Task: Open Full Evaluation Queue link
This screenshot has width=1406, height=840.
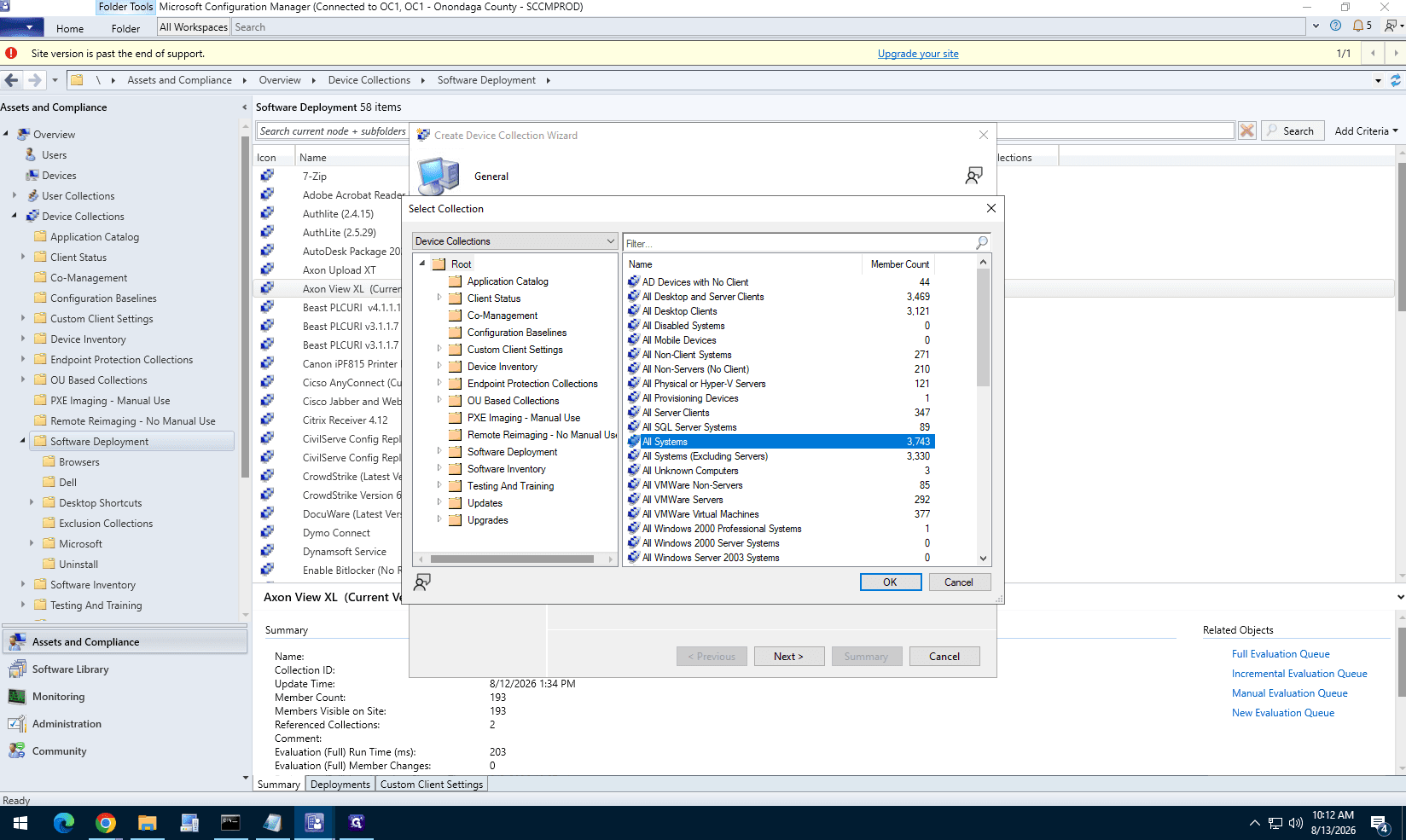Action: 1281,654
